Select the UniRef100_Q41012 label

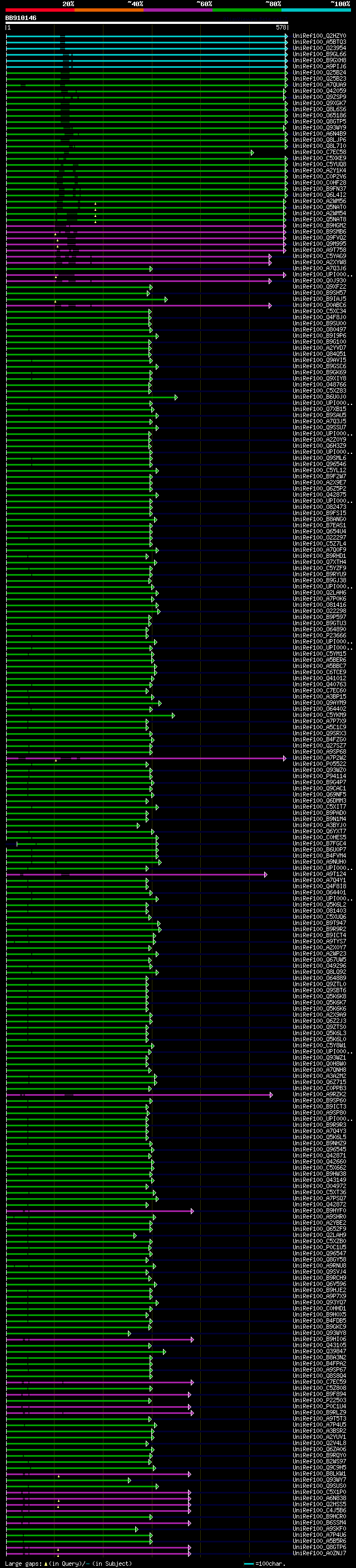pyautogui.click(x=319, y=678)
